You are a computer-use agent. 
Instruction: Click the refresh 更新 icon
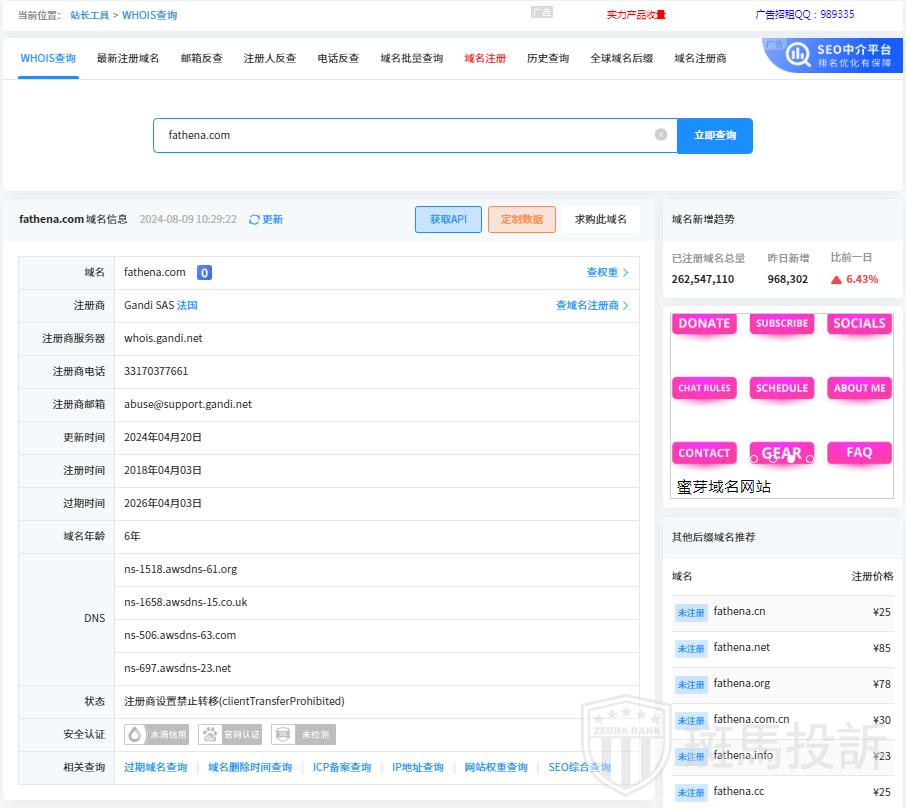pos(255,220)
